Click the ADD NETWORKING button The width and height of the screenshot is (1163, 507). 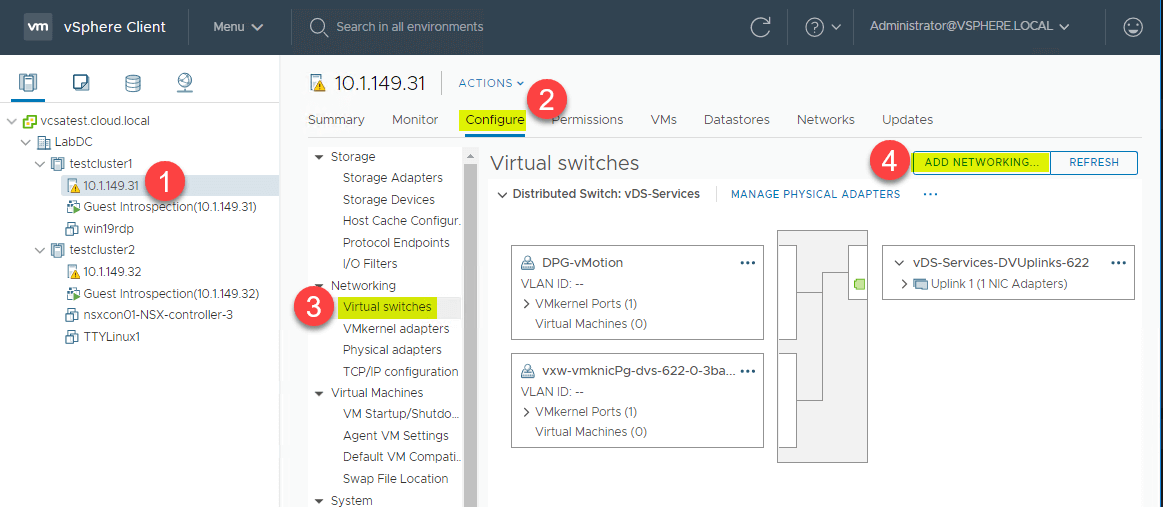[x=981, y=162]
